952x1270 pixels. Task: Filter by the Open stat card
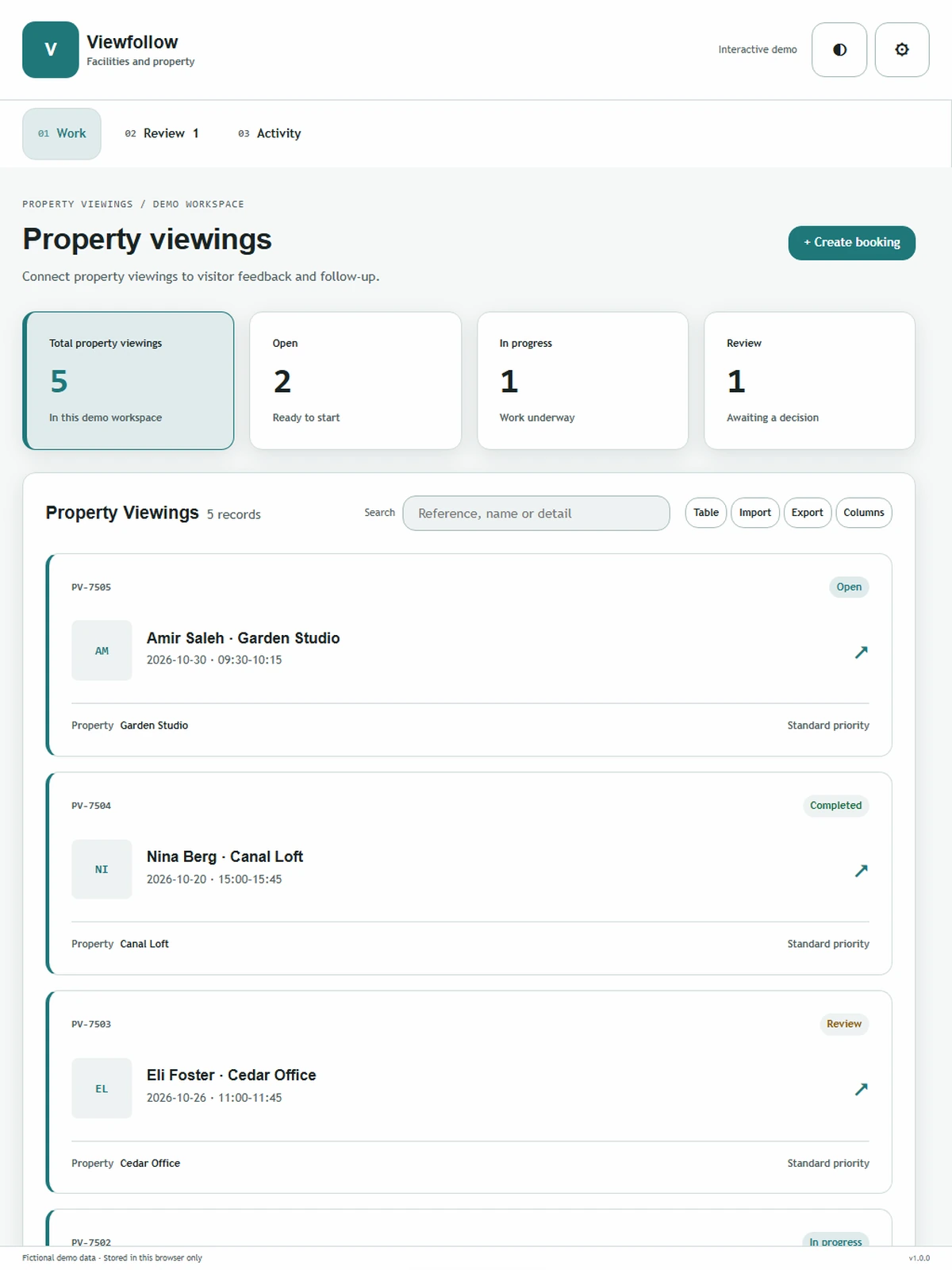pyautogui.click(x=355, y=380)
